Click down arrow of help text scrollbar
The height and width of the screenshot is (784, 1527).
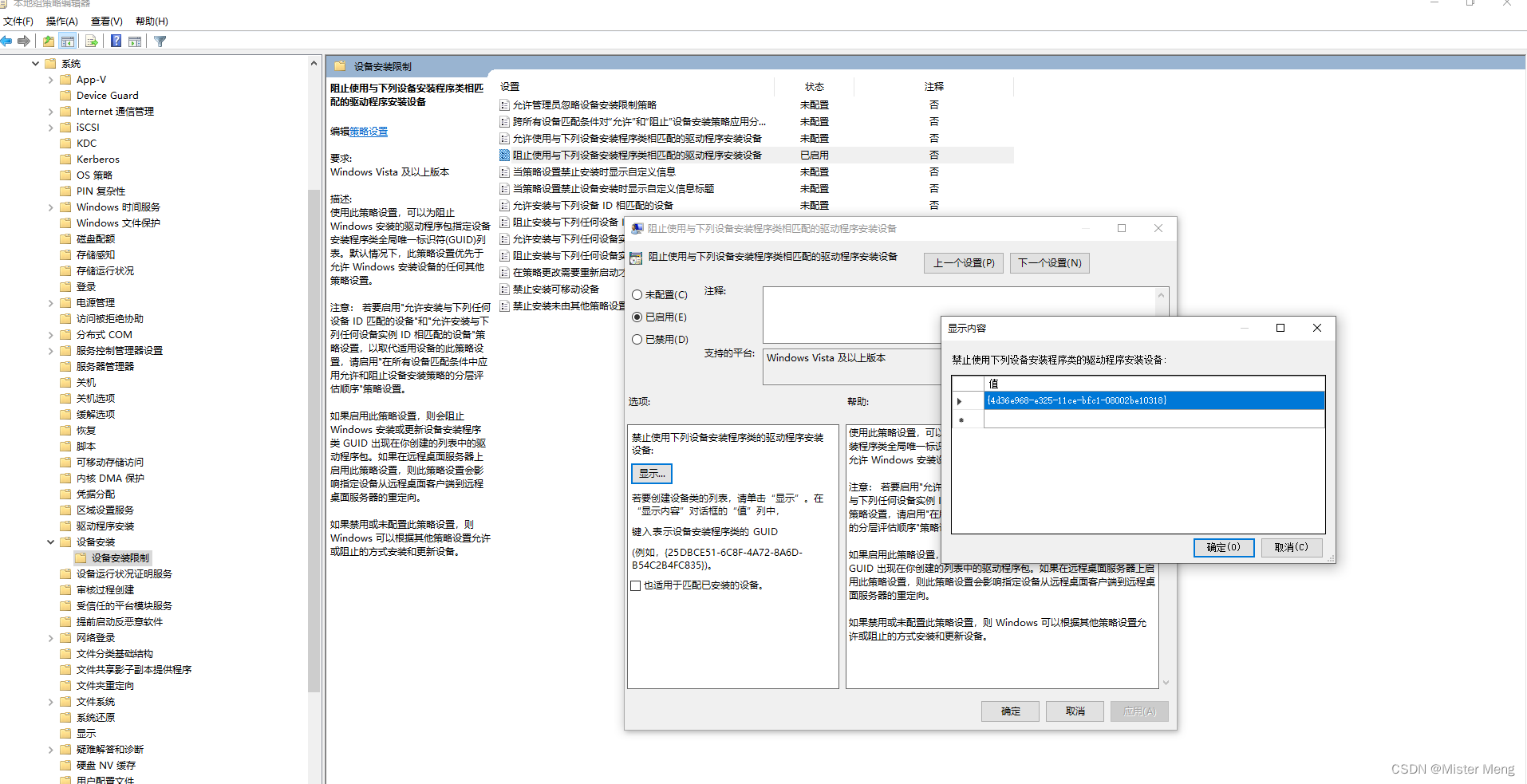click(1166, 683)
